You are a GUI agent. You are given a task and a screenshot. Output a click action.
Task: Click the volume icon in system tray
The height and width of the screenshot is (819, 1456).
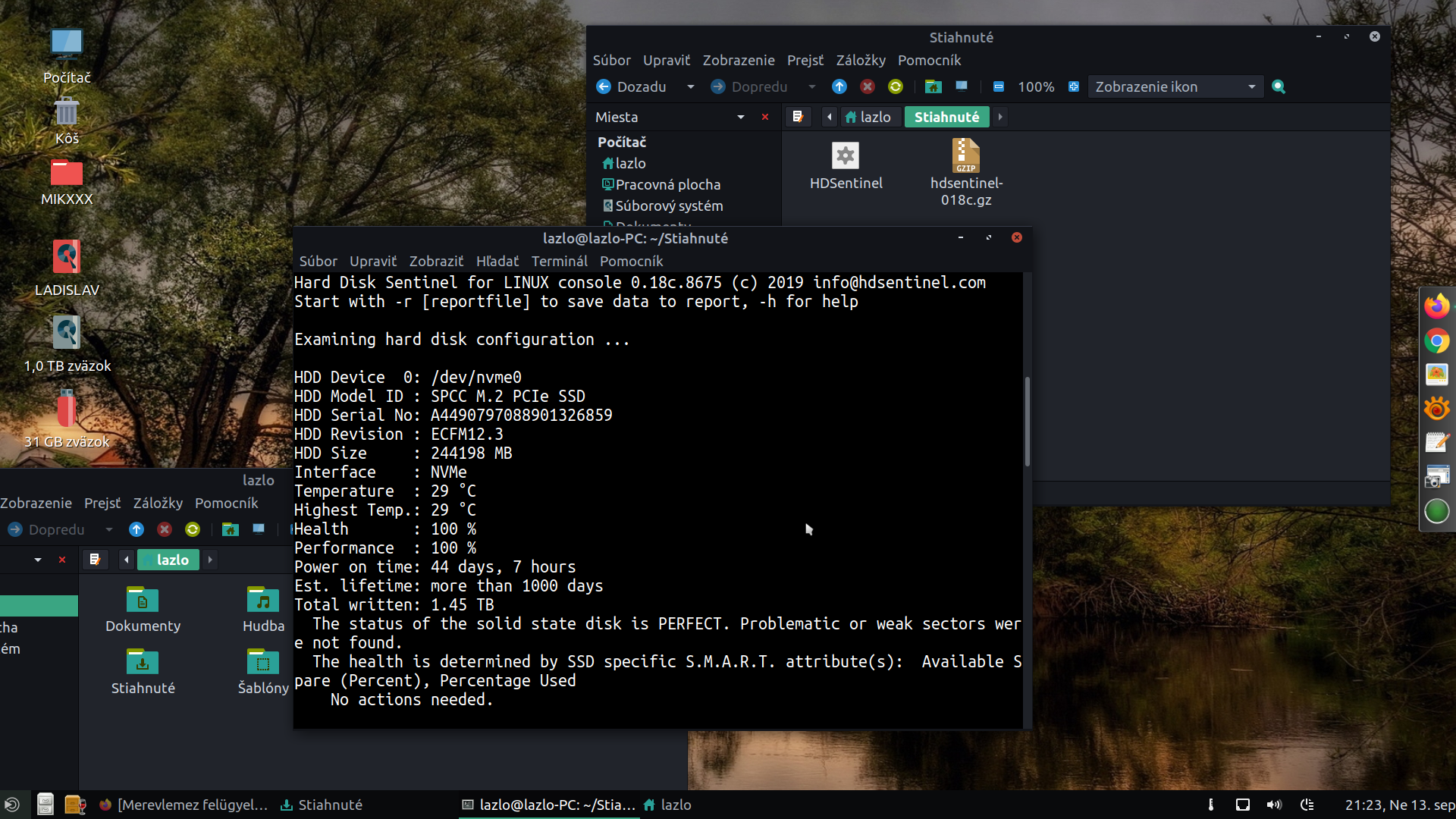click(1274, 805)
